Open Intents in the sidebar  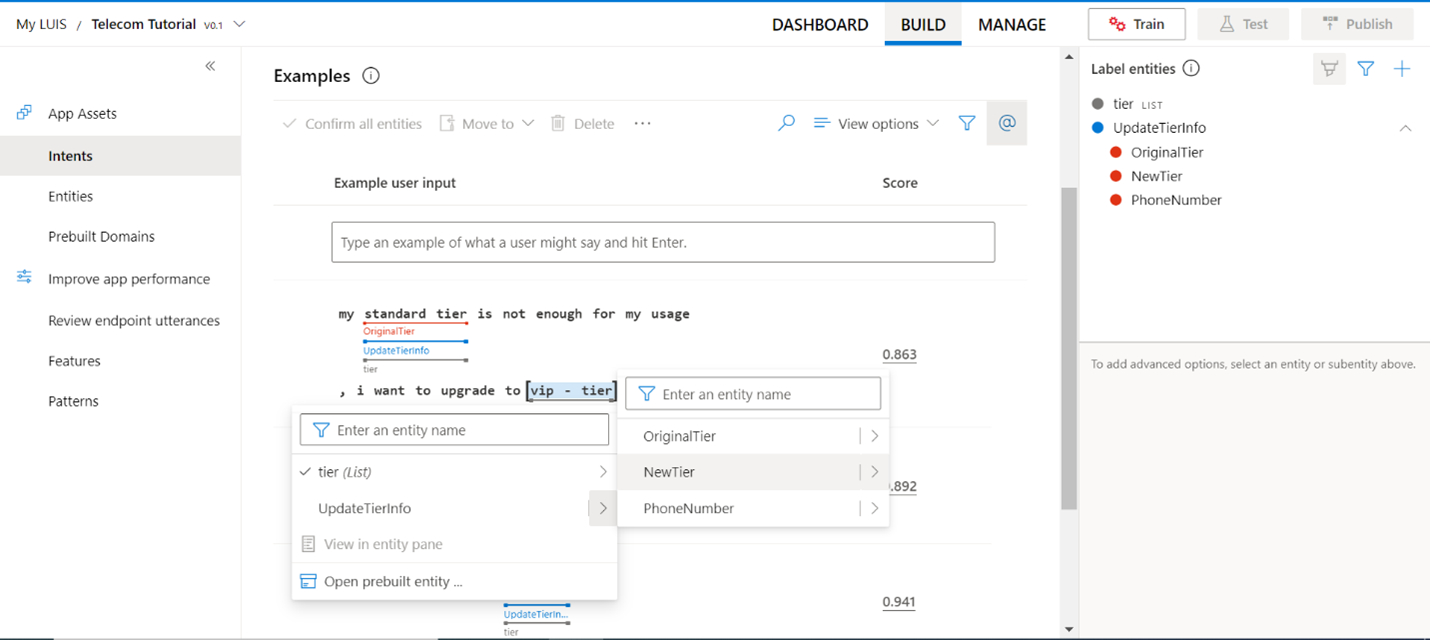pos(120,156)
